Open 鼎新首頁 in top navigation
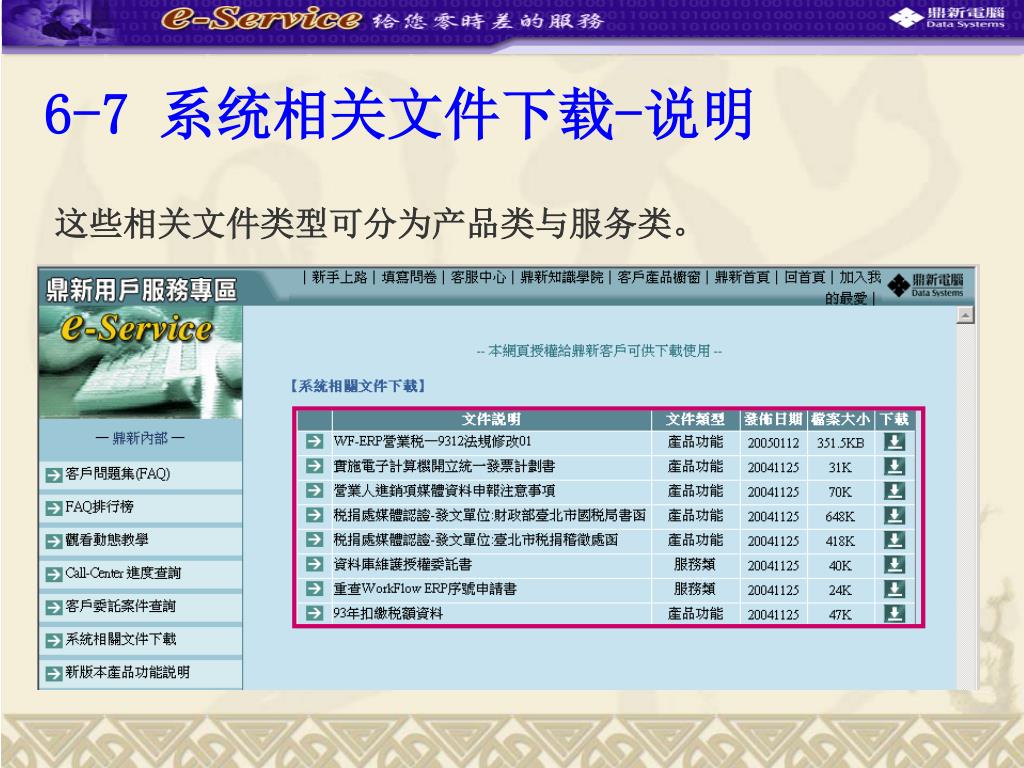Screen dimensions: 1024x768 point(742,278)
